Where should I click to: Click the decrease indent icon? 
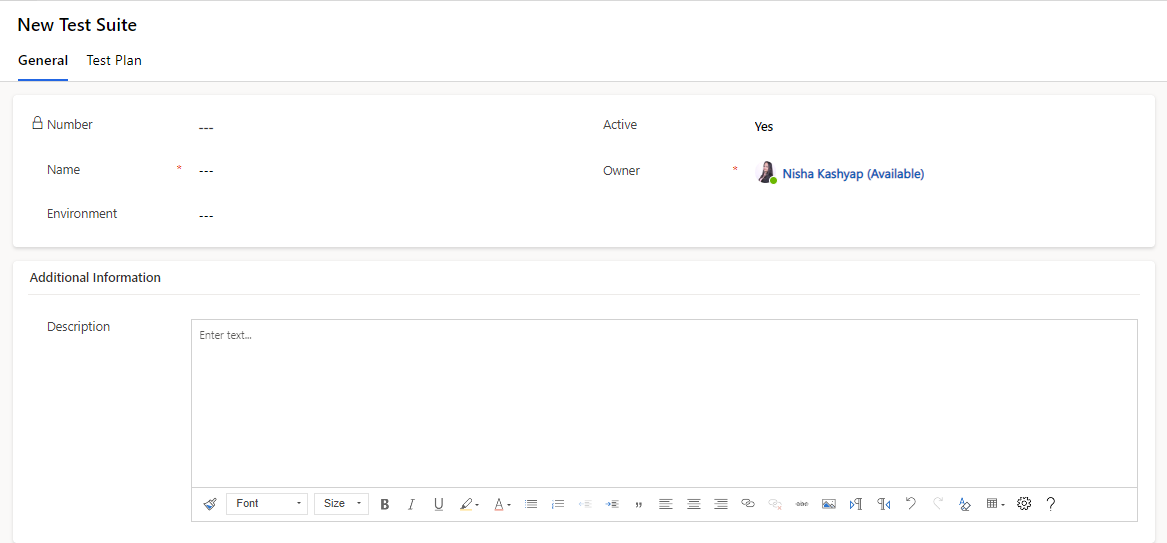tap(585, 504)
